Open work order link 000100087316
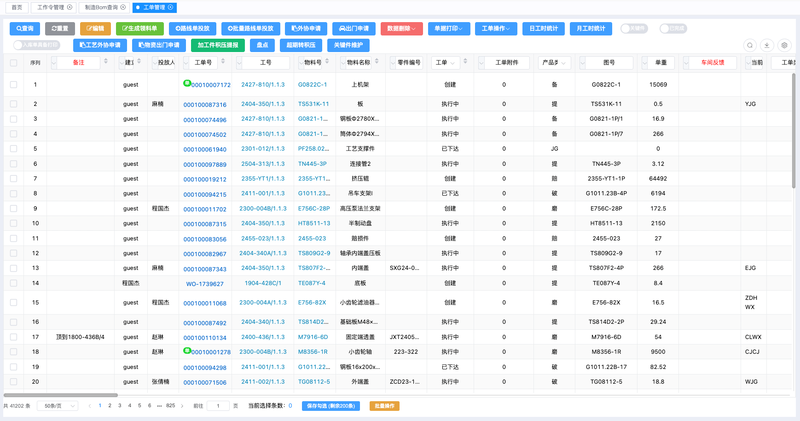Image resolution: width=800 pixels, height=421 pixels. (x=205, y=105)
